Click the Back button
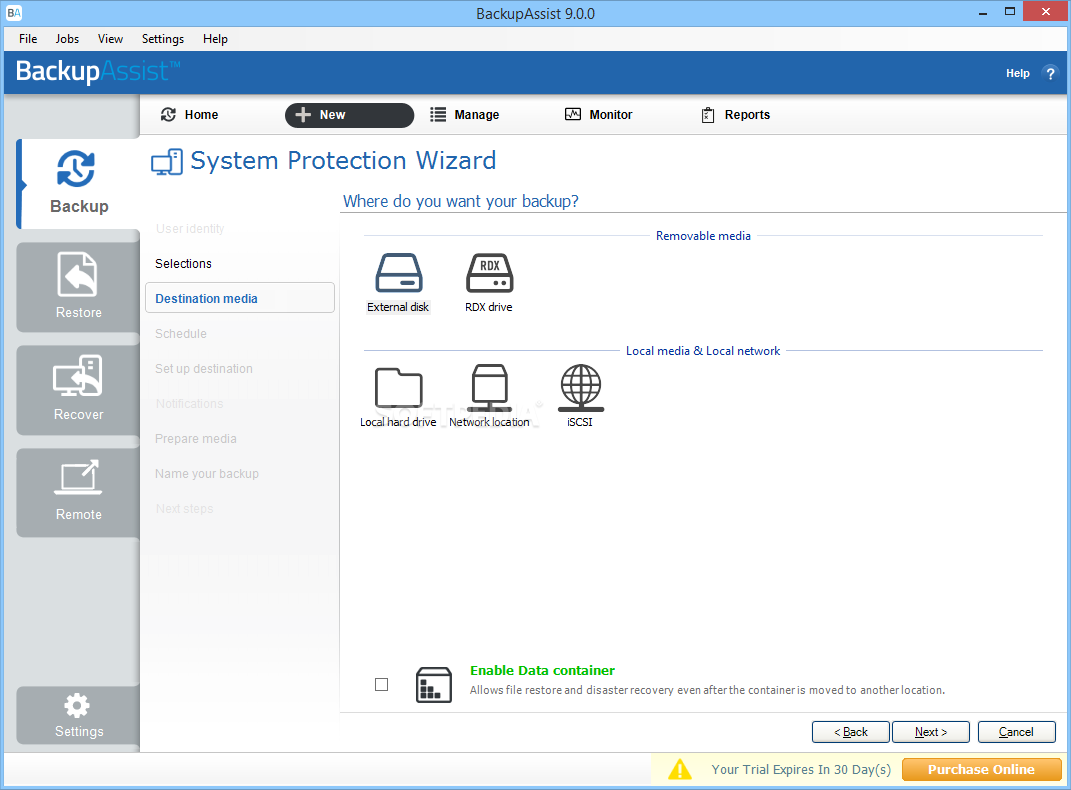This screenshot has height=790, width=1071. [x=850, y=732]
